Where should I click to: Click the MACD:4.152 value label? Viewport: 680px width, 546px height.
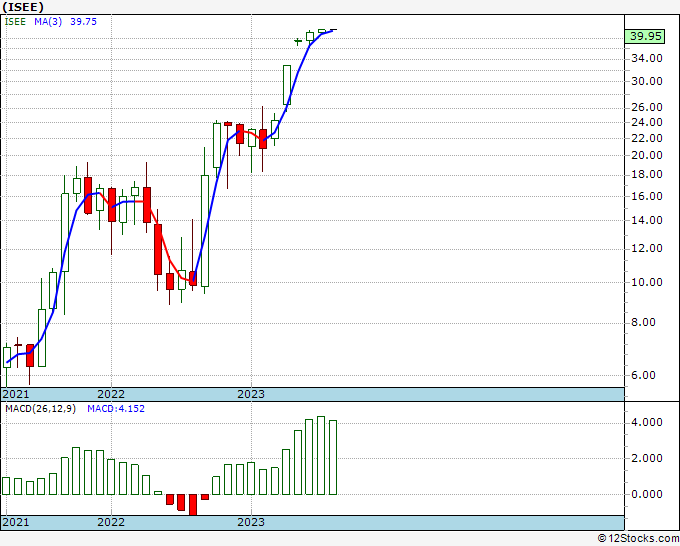tap(116, 409)
